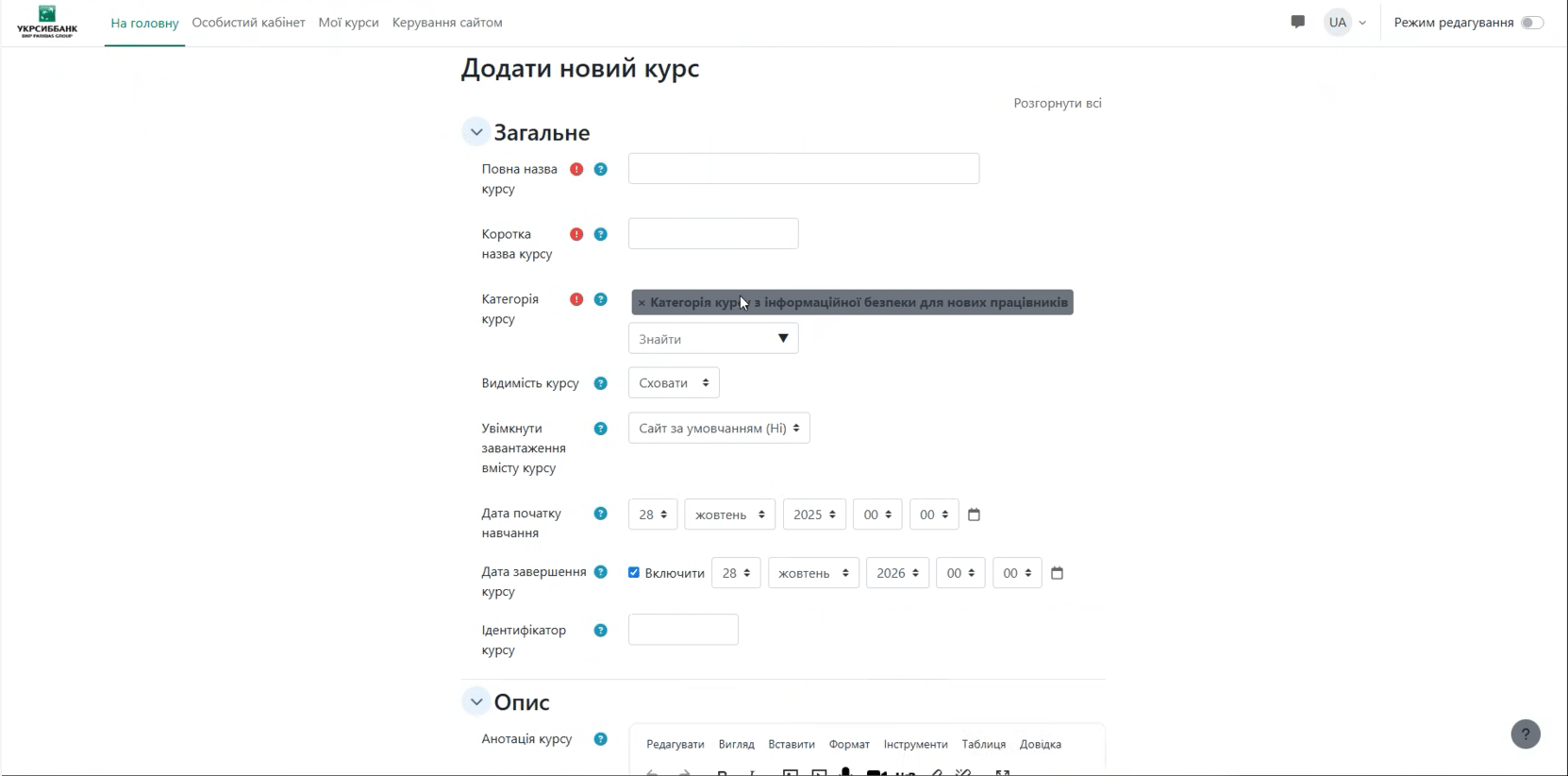
Task: Click the Повна назва курсу input field
Action: coord(803,169)
